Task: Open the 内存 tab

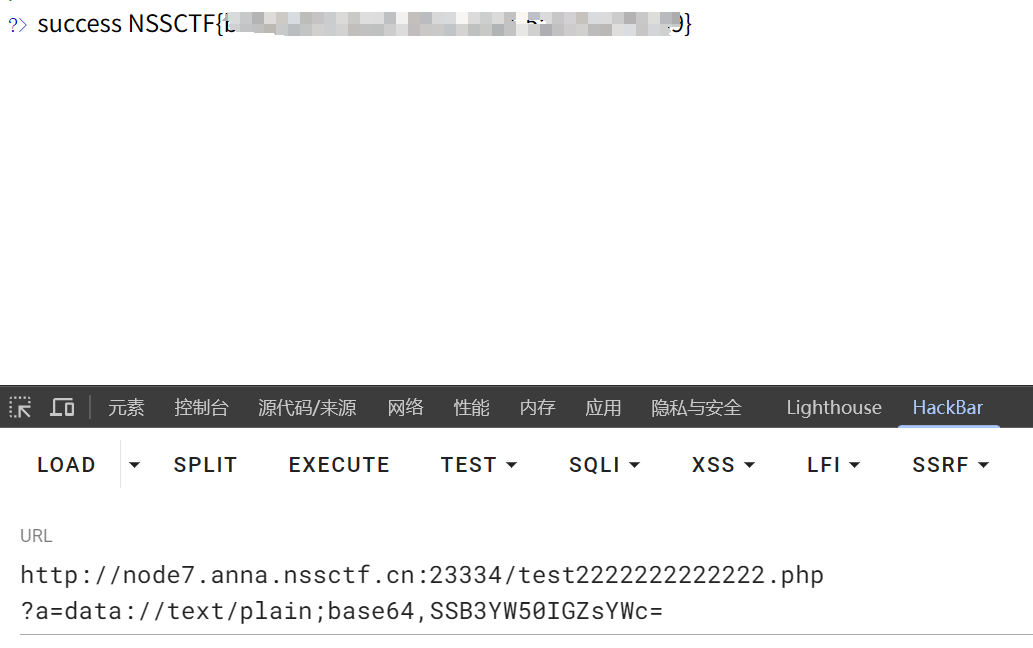Action: click(537, 408)
